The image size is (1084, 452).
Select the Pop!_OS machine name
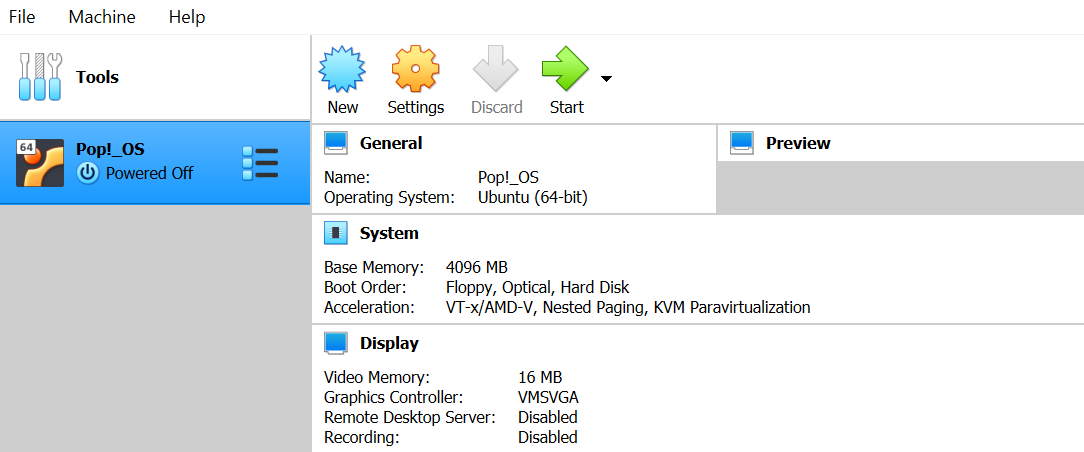110,149
